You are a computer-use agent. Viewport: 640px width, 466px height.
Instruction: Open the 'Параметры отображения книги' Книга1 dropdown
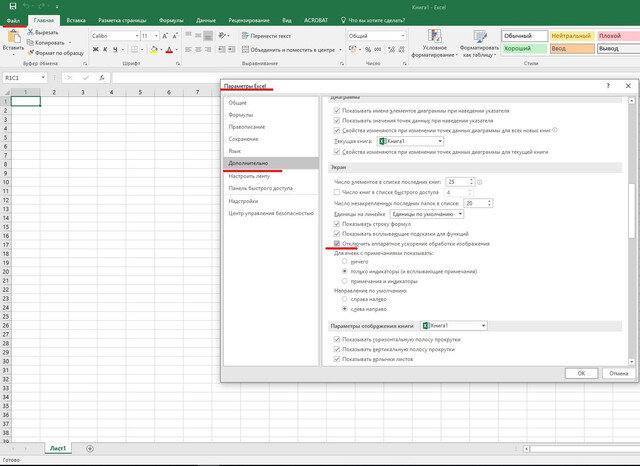click(x=483, y=326)
